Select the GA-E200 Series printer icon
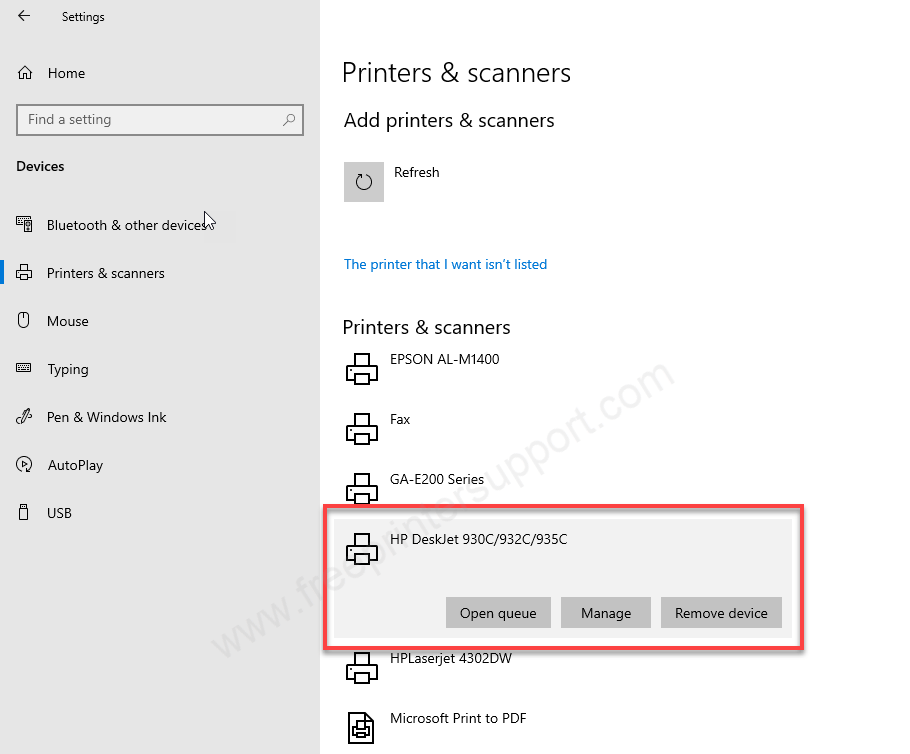The width and height of the screenshot is (910, 754). click(361, 487)
